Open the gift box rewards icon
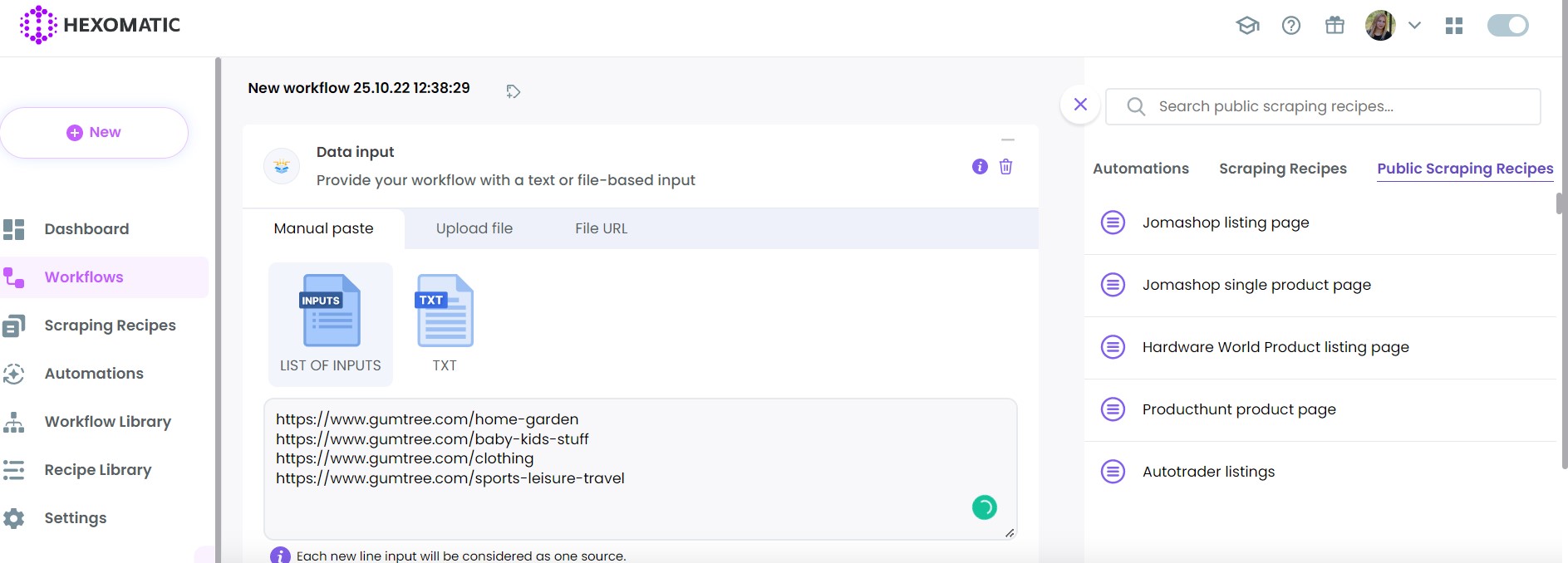Image resolution: width=1568 pixels, height=563 pixels. point(1335,26)
